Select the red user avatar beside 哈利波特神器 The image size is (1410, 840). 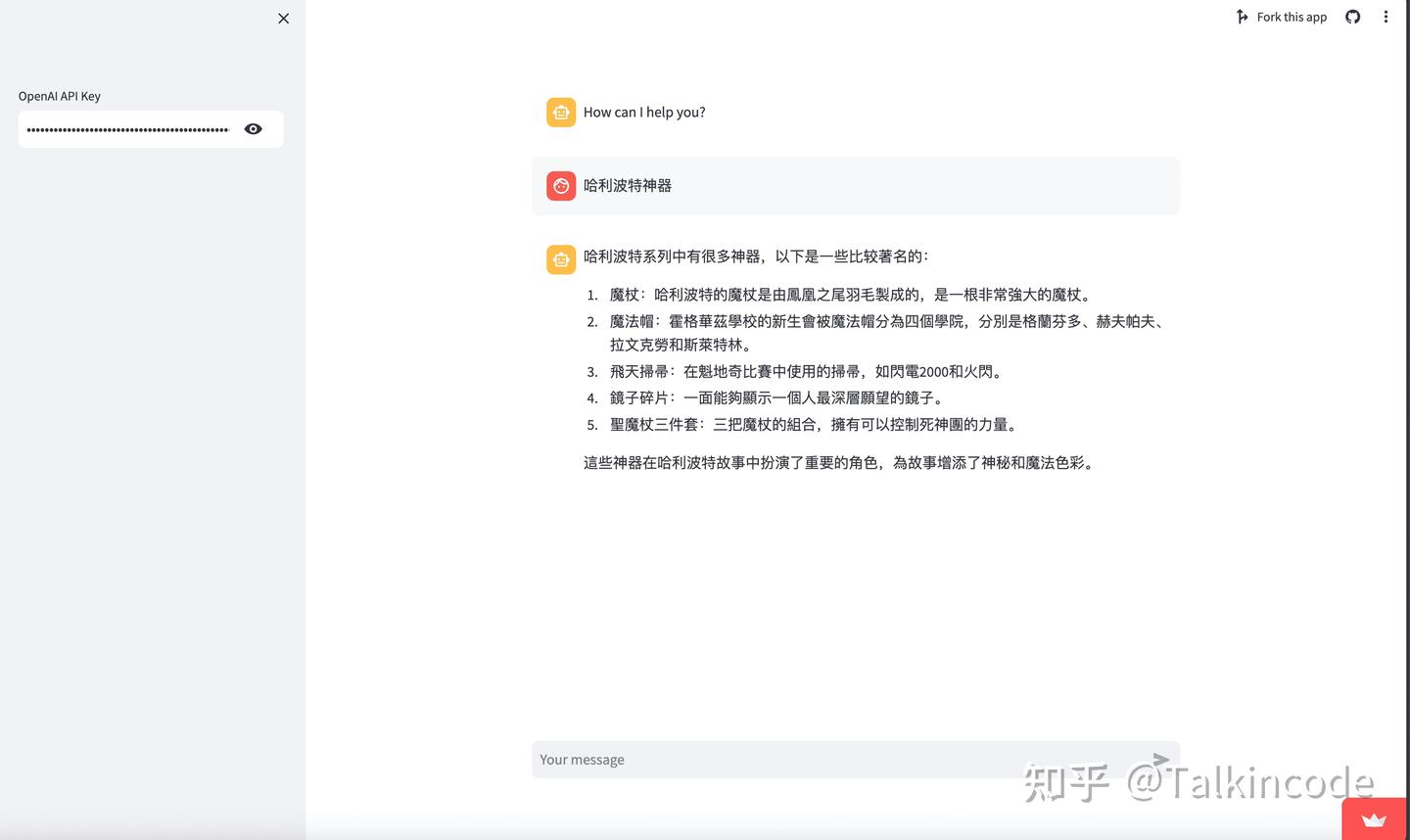coord(560,185)
